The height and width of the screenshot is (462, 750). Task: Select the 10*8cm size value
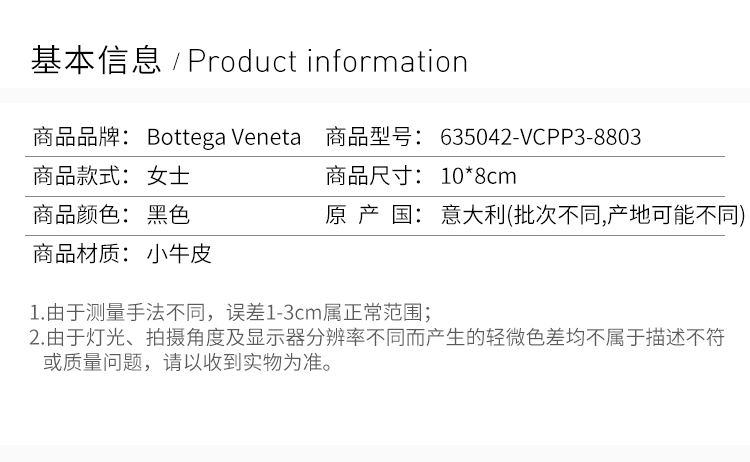pyautogui.click(x=478, y=176)
